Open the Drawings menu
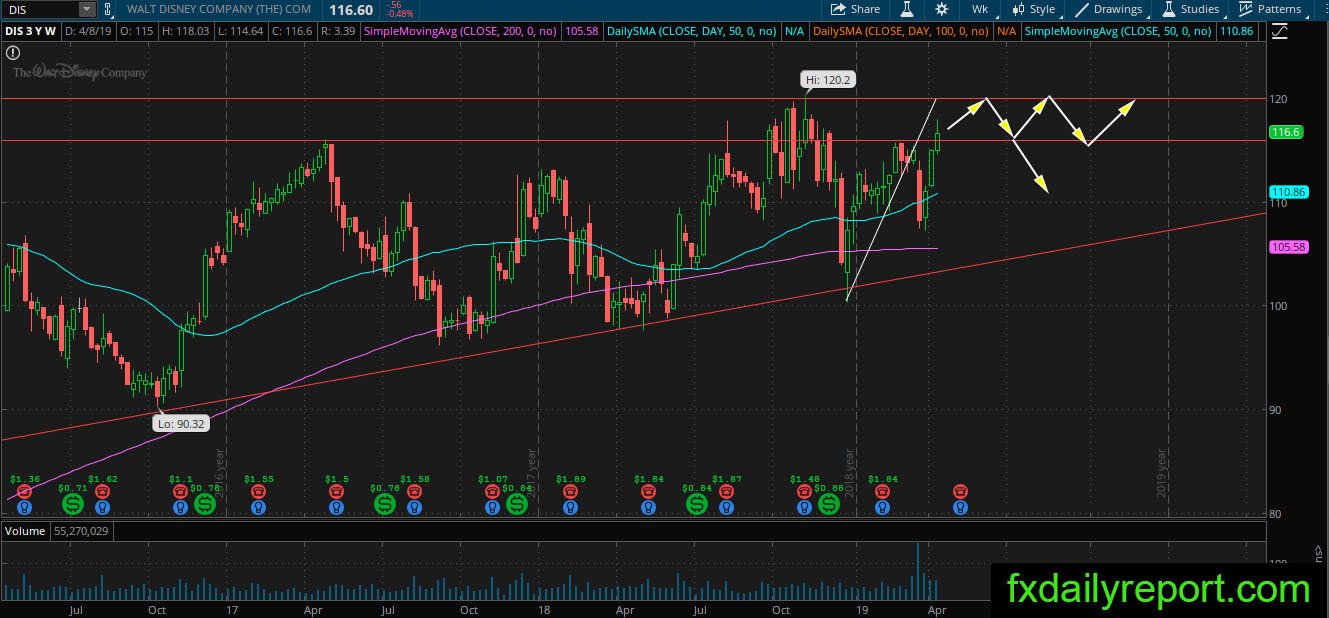Viewport: 1329px width, 618px height. click(1109, 9)
